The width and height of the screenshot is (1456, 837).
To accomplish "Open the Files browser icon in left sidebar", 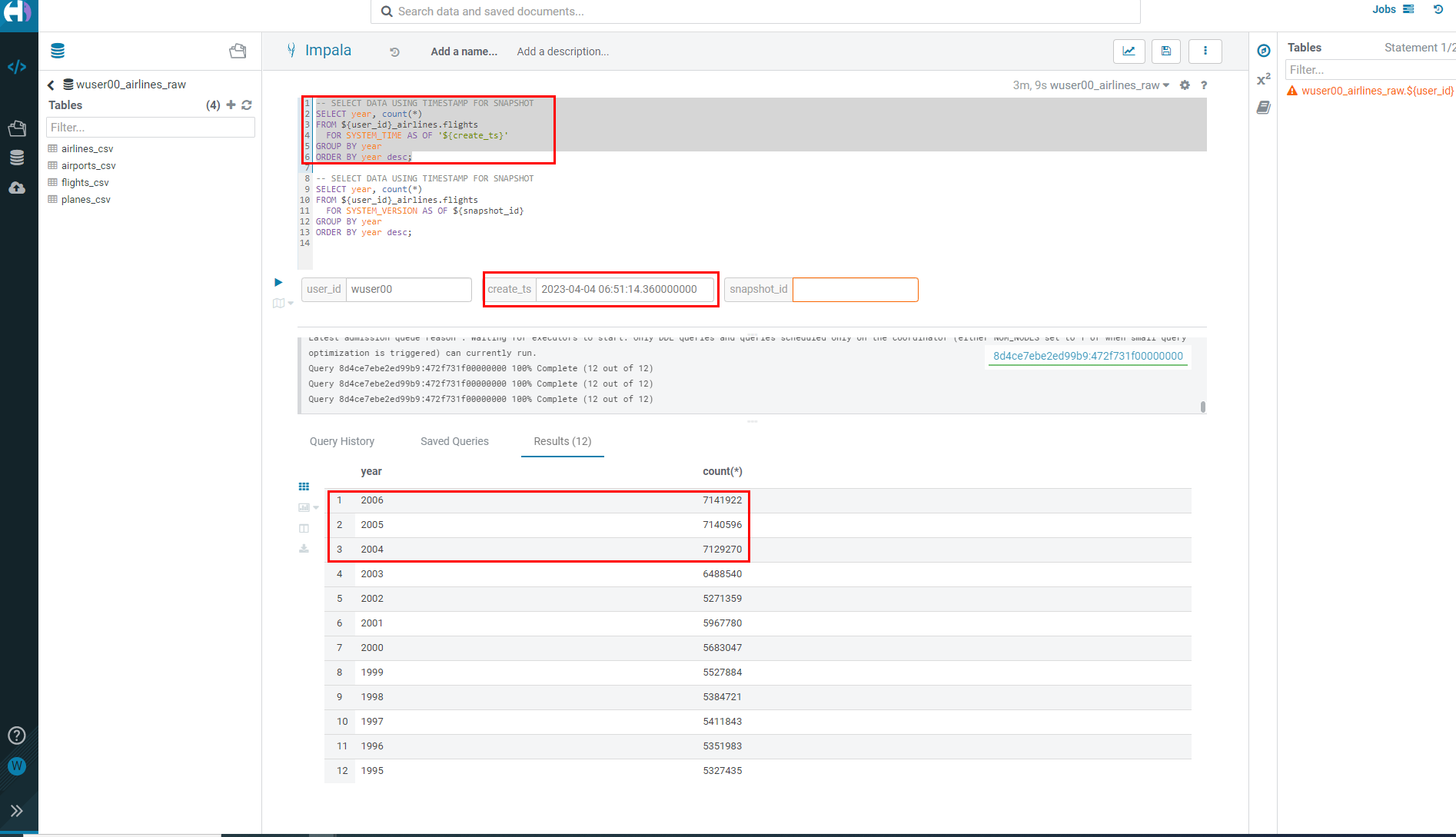I will coord(17,128).
